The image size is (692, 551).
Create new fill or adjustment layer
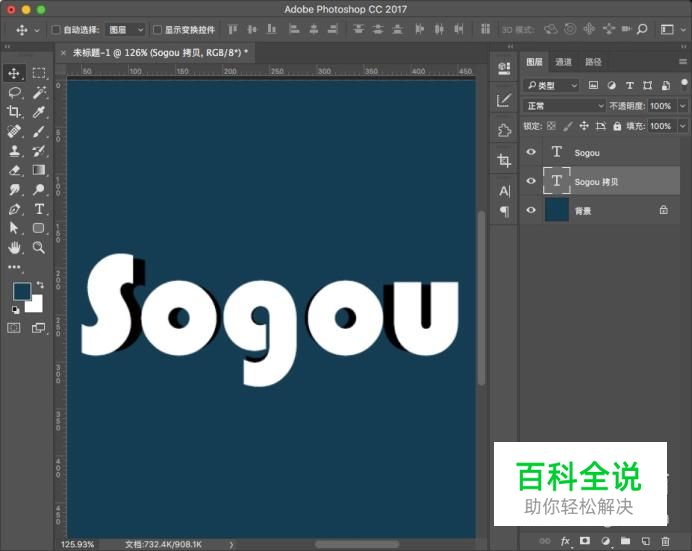606,541
